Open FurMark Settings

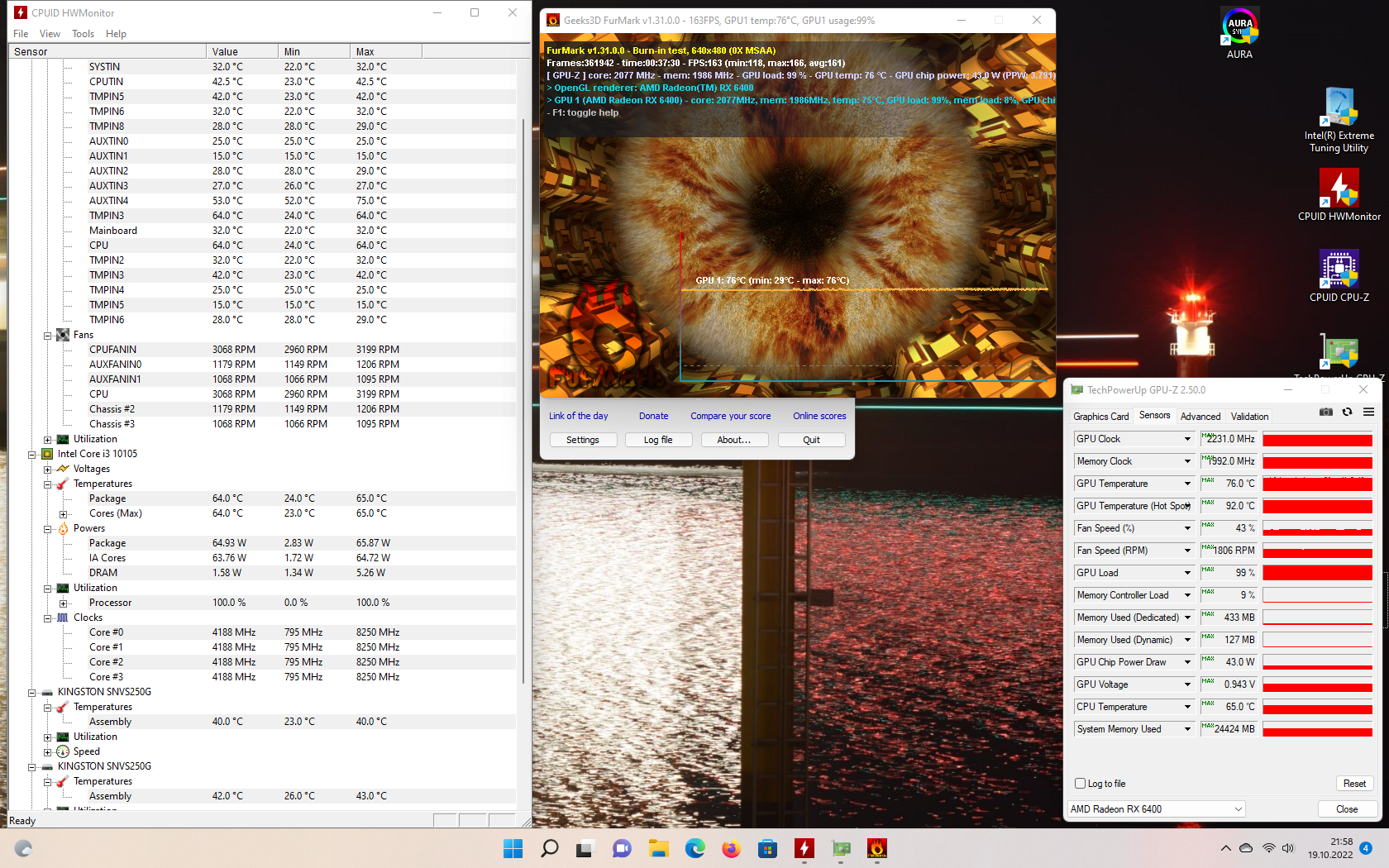click(x=583, y=439)
